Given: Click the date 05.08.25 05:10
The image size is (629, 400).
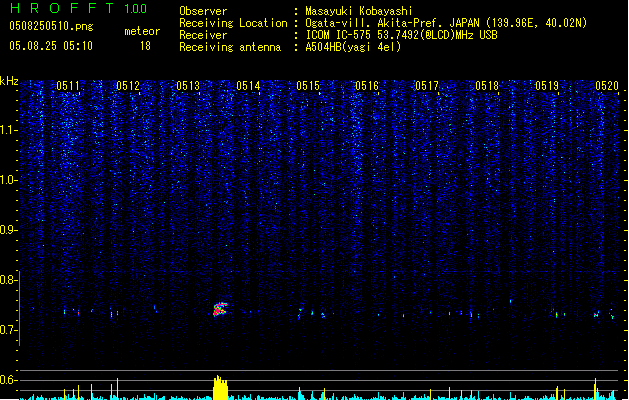Looking at the screenshot, I should tap(51, 46).
